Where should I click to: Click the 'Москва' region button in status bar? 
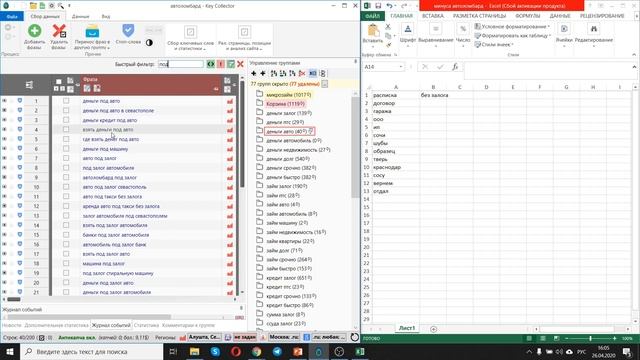284,337
